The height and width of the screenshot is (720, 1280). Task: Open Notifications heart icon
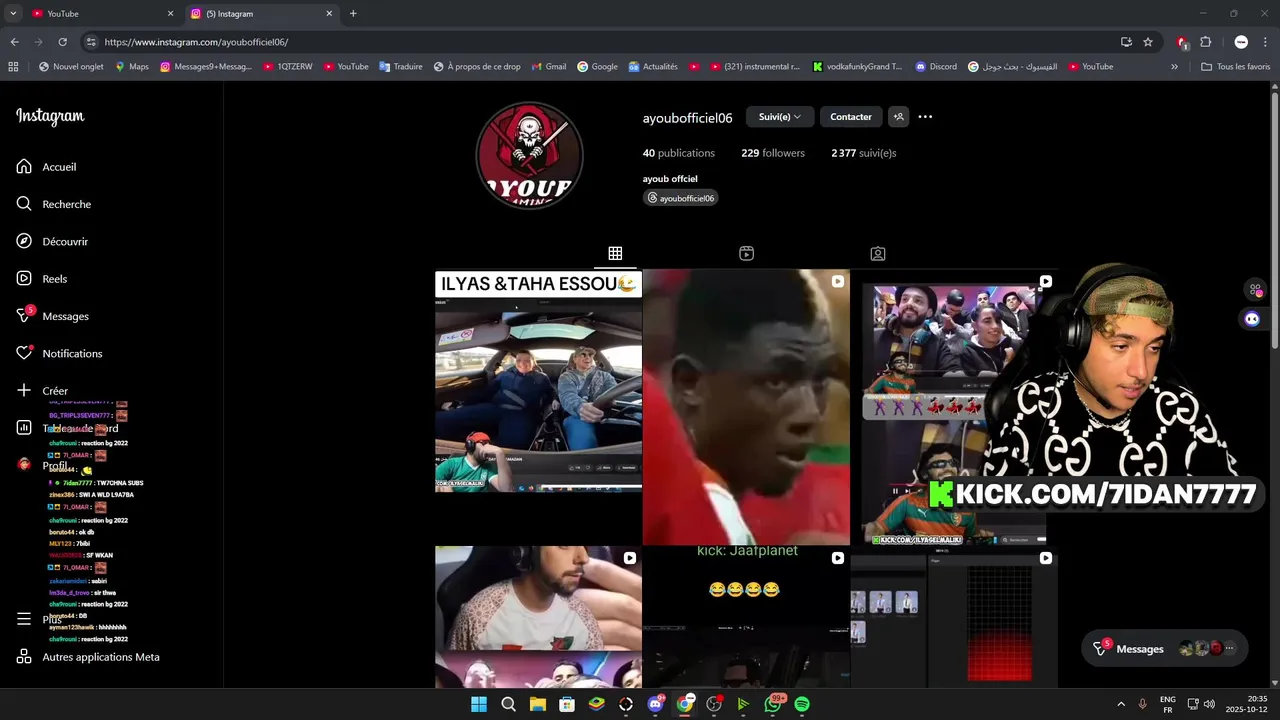[24, 353]
